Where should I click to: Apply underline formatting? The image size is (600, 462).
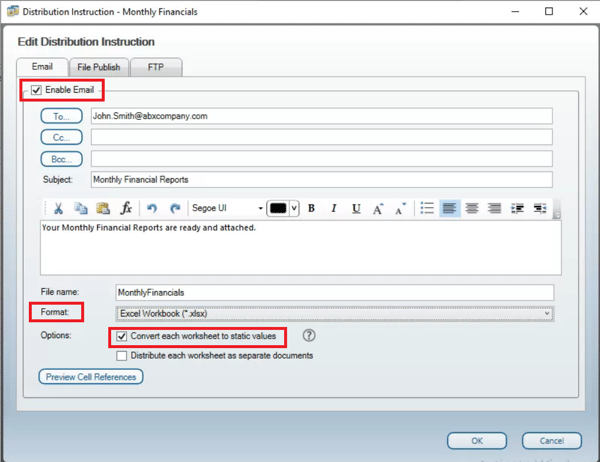[356, 208]
